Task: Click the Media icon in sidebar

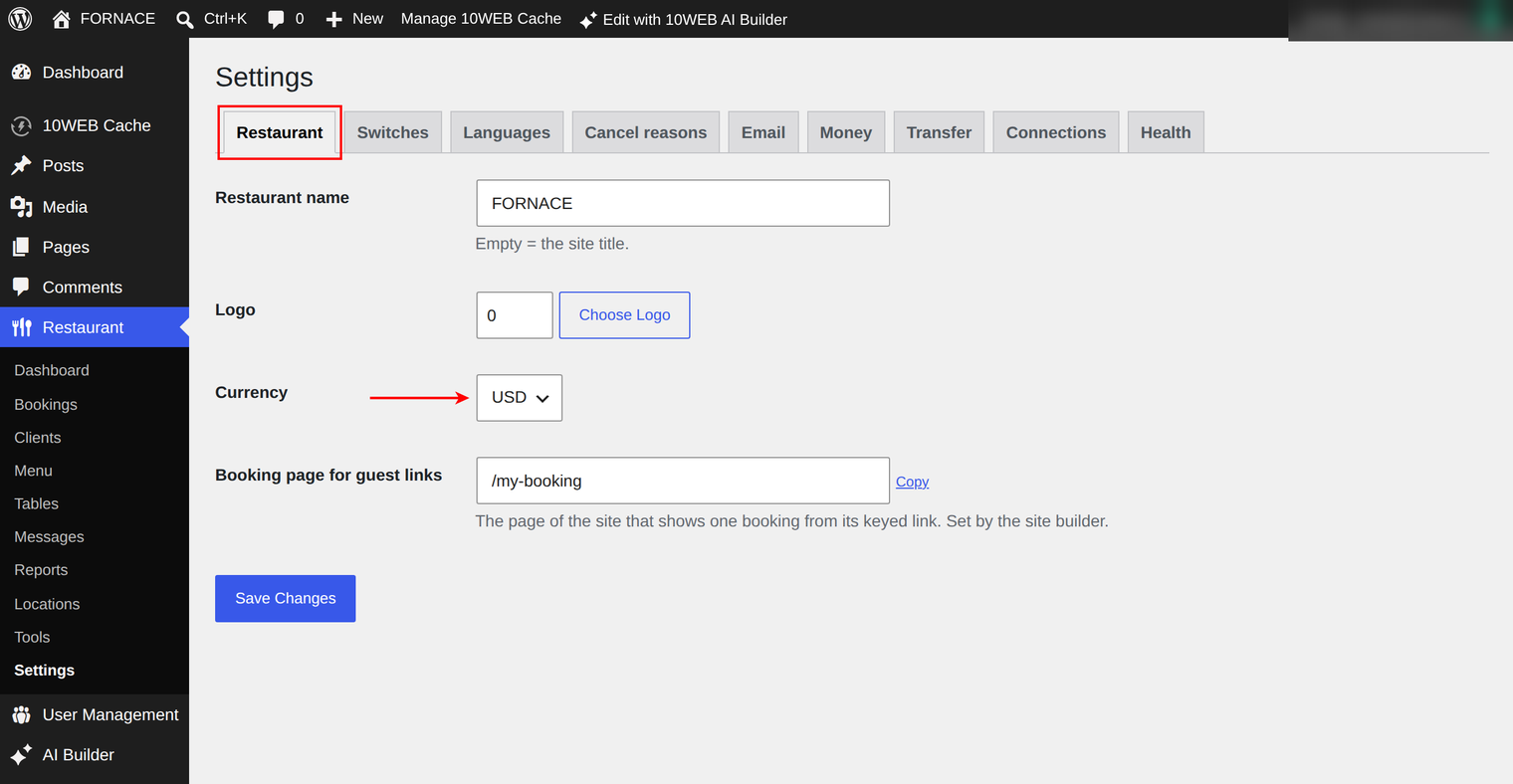Action: 21,207
